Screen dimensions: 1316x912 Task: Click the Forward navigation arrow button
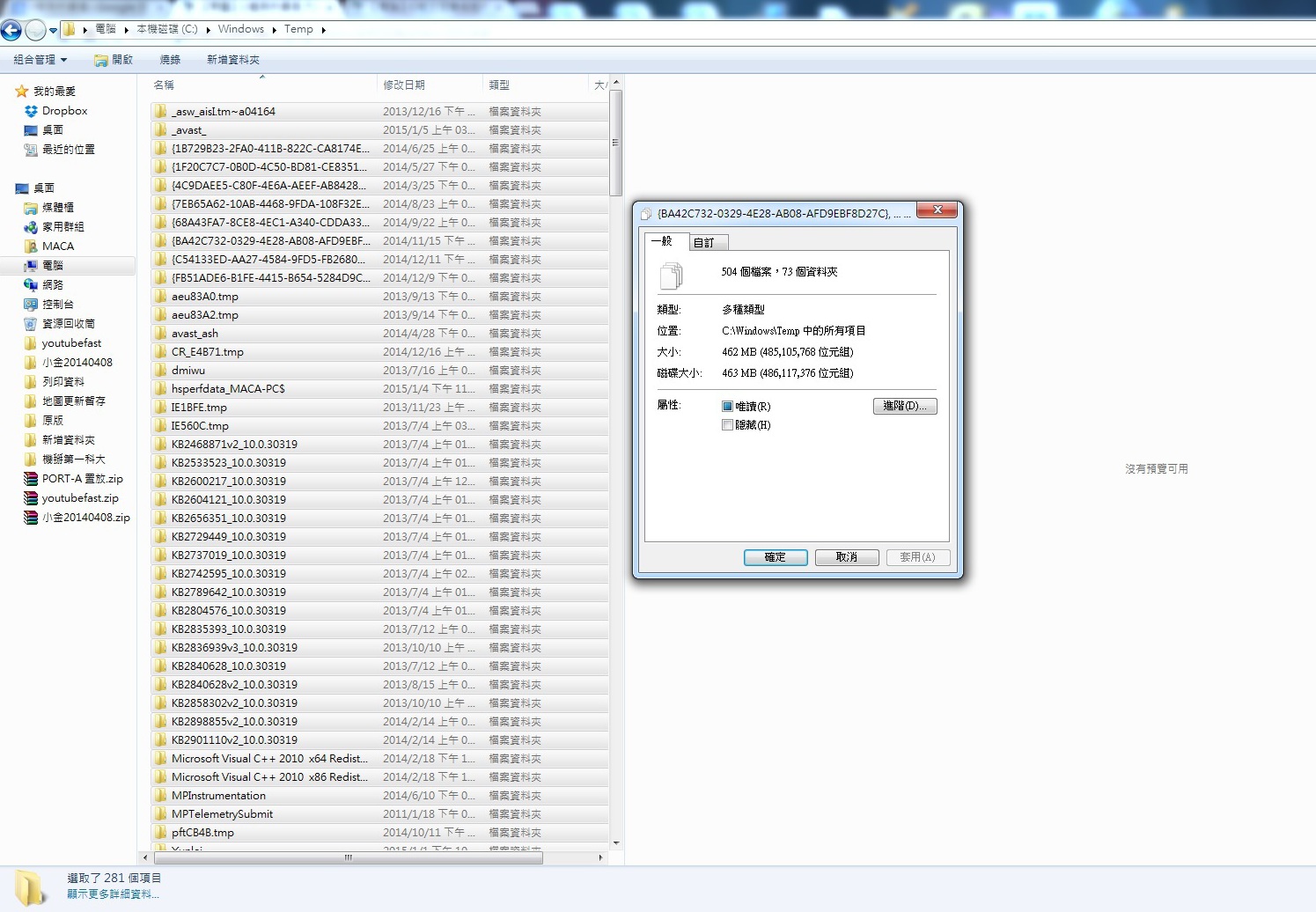(35, 30)
